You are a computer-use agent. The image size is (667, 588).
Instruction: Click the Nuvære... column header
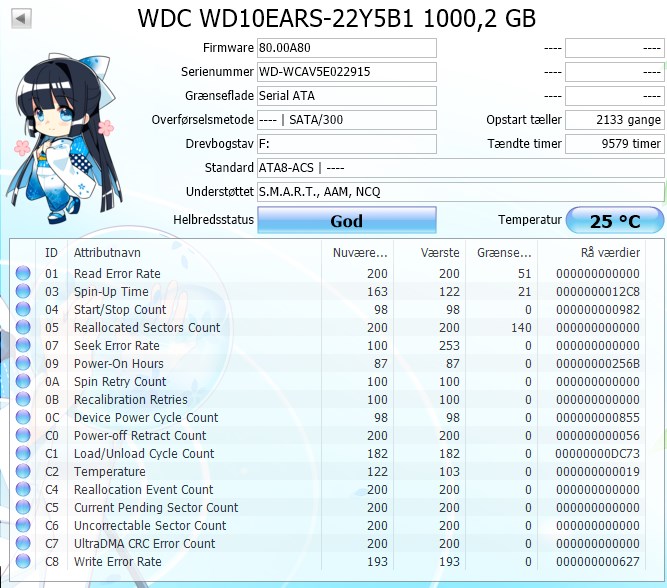point(358,253)
